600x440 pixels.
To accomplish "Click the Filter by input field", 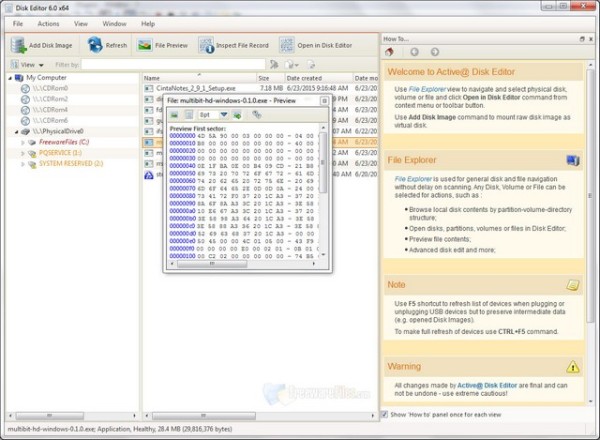I will 173,64.
